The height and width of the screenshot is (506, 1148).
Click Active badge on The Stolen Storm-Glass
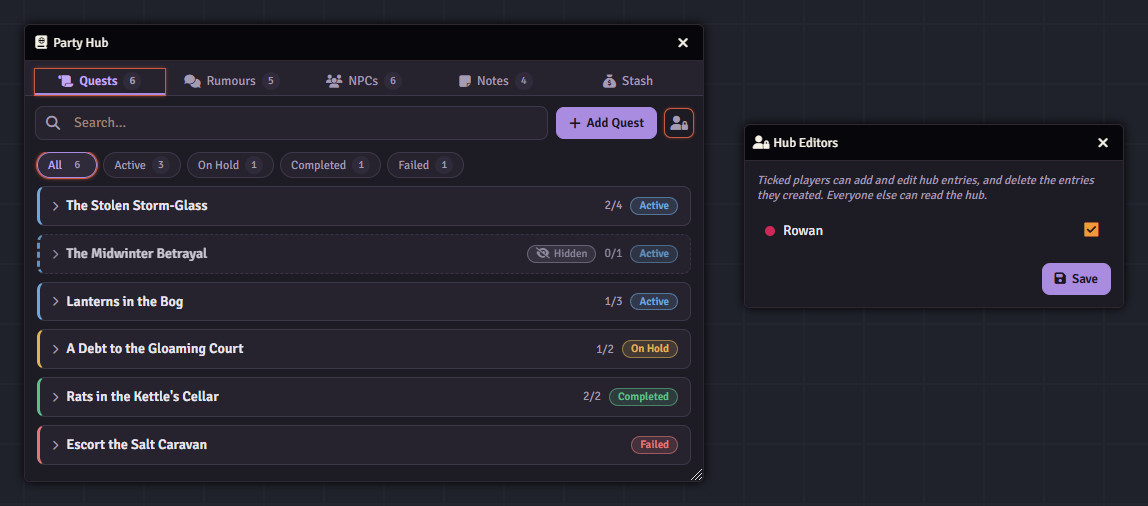tap(654, 206)
